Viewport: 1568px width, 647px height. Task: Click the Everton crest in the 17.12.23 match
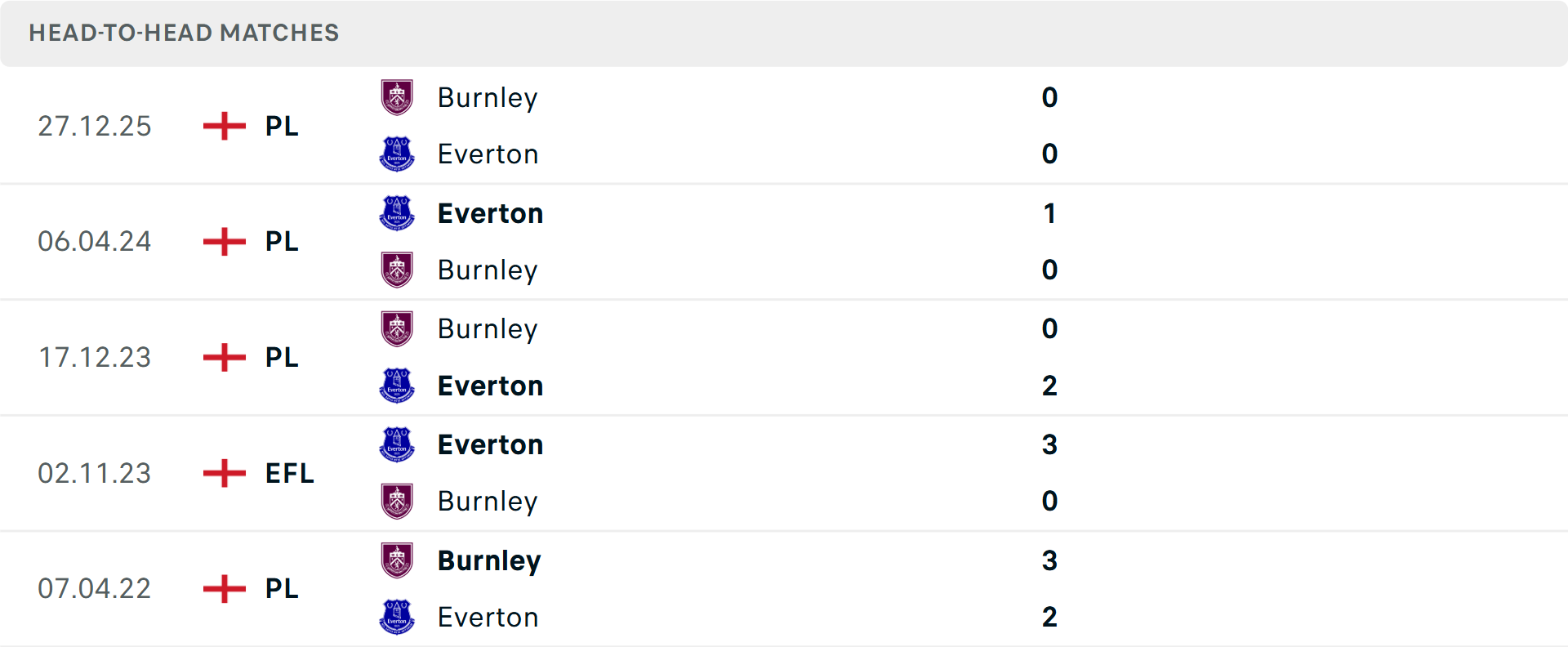(398, 386)
